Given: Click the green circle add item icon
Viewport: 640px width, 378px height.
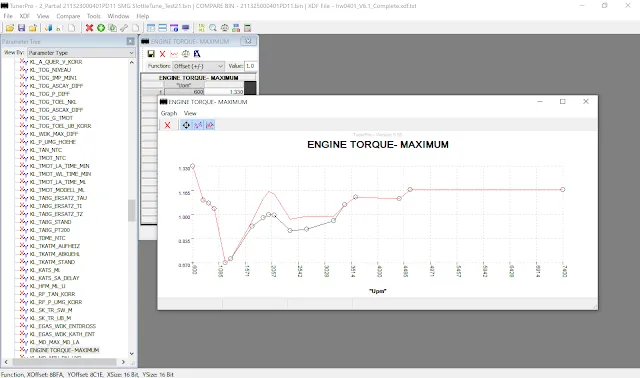Looking at the screenshot, I should tap(100, 28).
